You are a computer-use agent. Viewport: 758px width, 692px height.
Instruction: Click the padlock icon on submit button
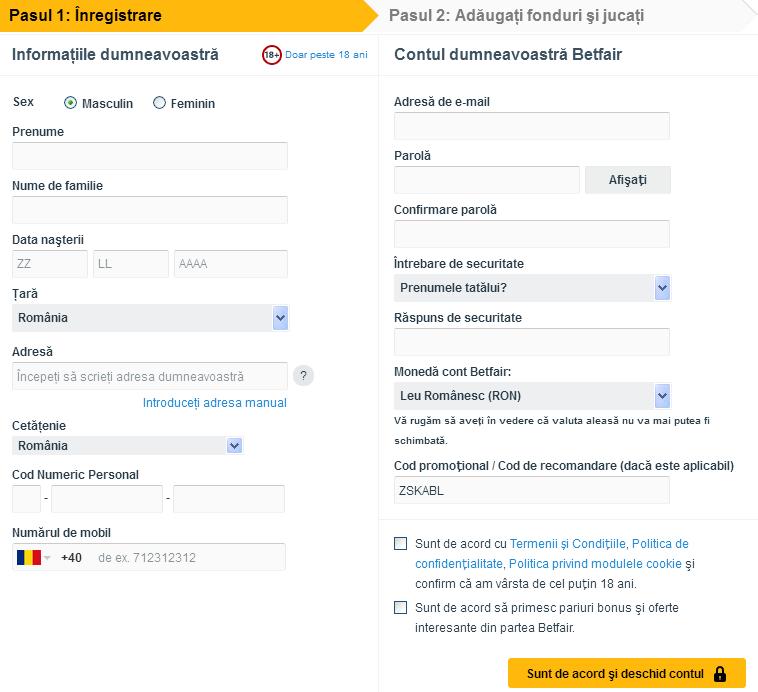(720, 674)
